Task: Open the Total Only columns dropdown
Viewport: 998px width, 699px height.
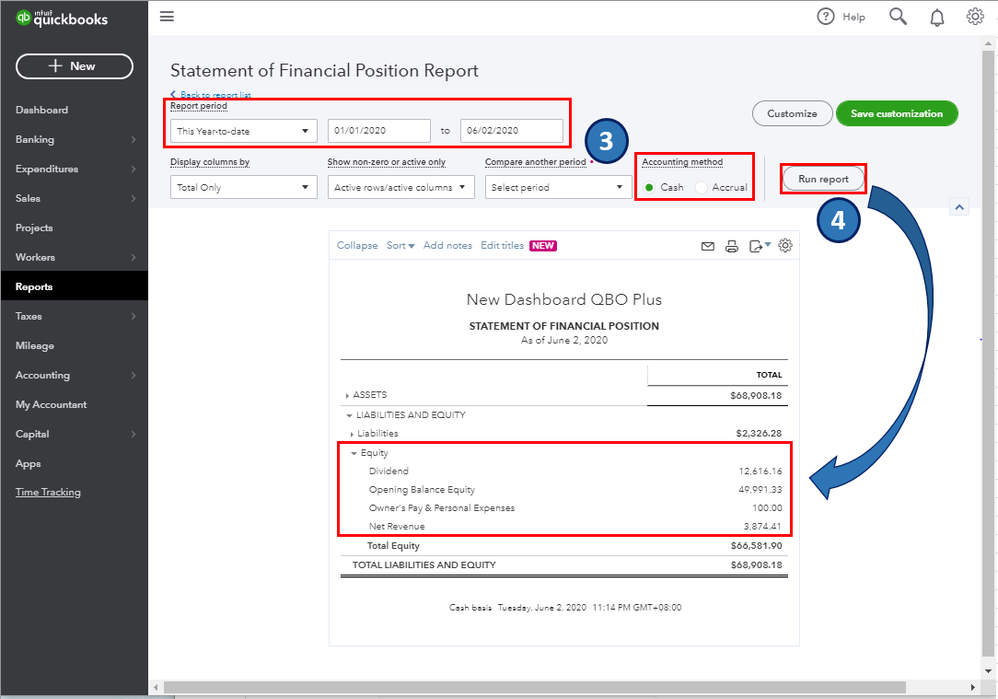Action: click(243, 187)
